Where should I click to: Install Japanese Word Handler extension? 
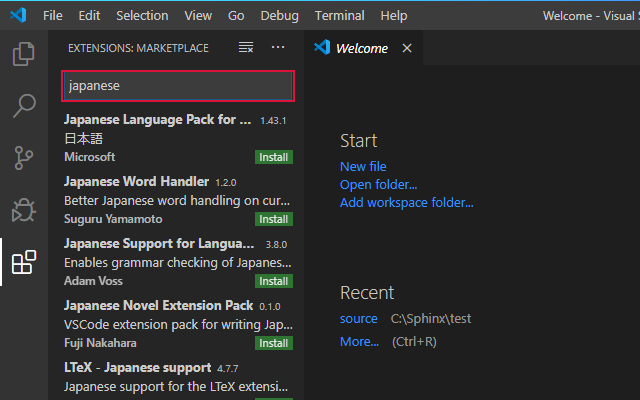[274, 219]
